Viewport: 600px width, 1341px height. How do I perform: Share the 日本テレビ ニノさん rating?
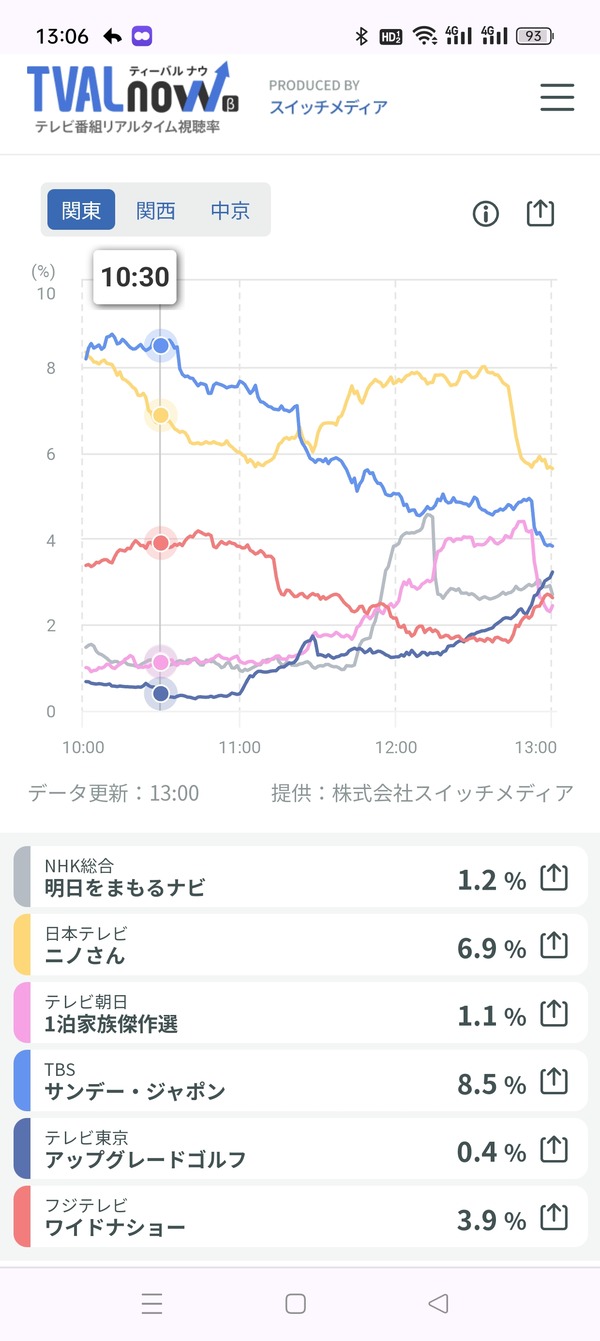[553, 946]
